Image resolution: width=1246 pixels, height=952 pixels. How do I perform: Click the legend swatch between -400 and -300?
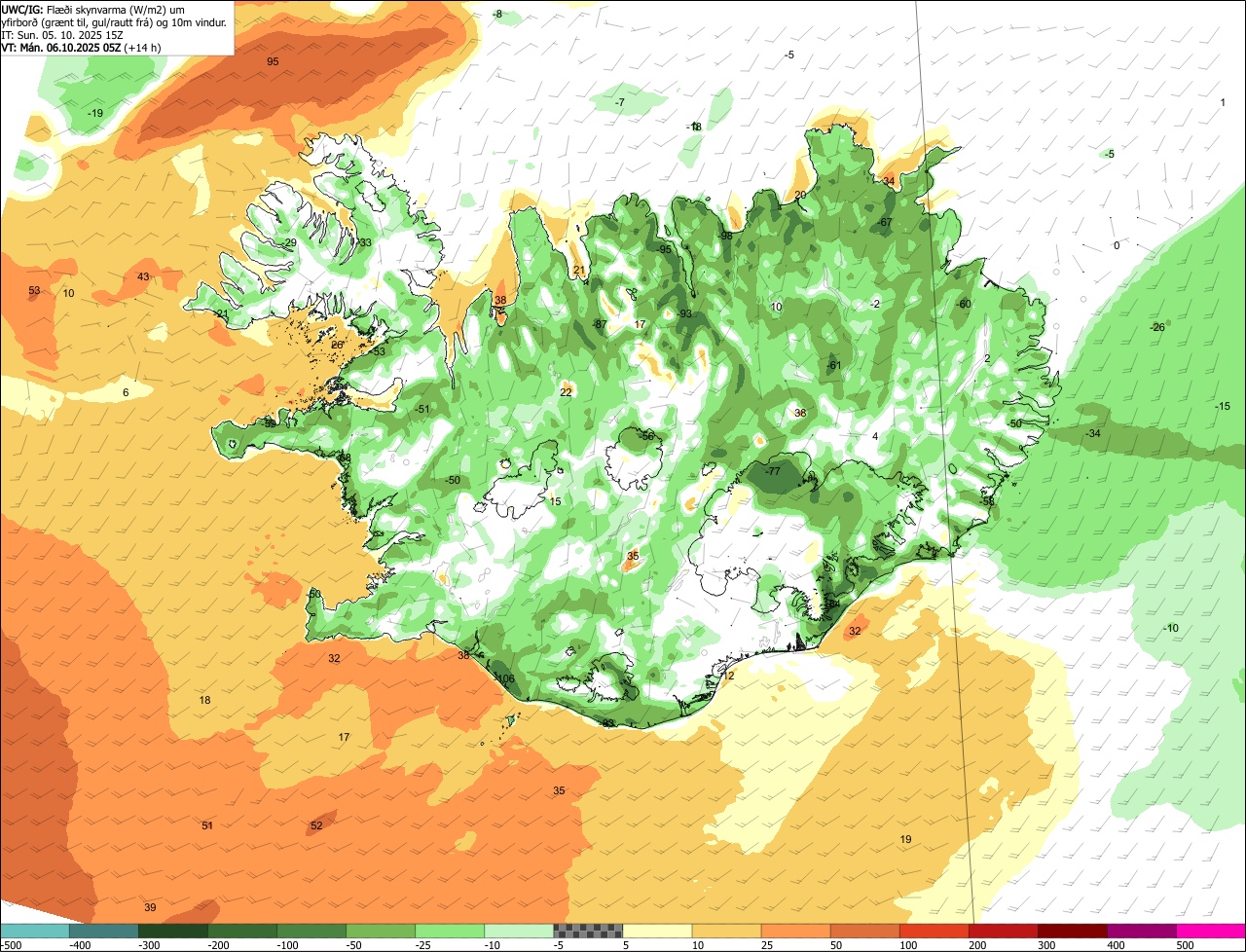tap(104, 931)
